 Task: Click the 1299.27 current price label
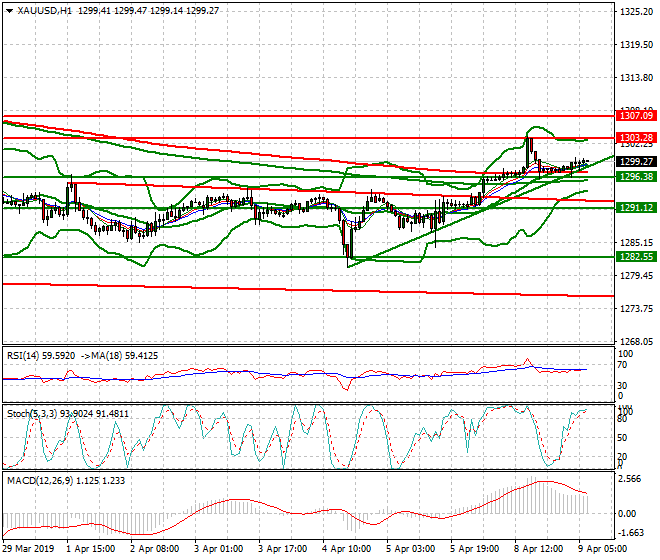636,162
